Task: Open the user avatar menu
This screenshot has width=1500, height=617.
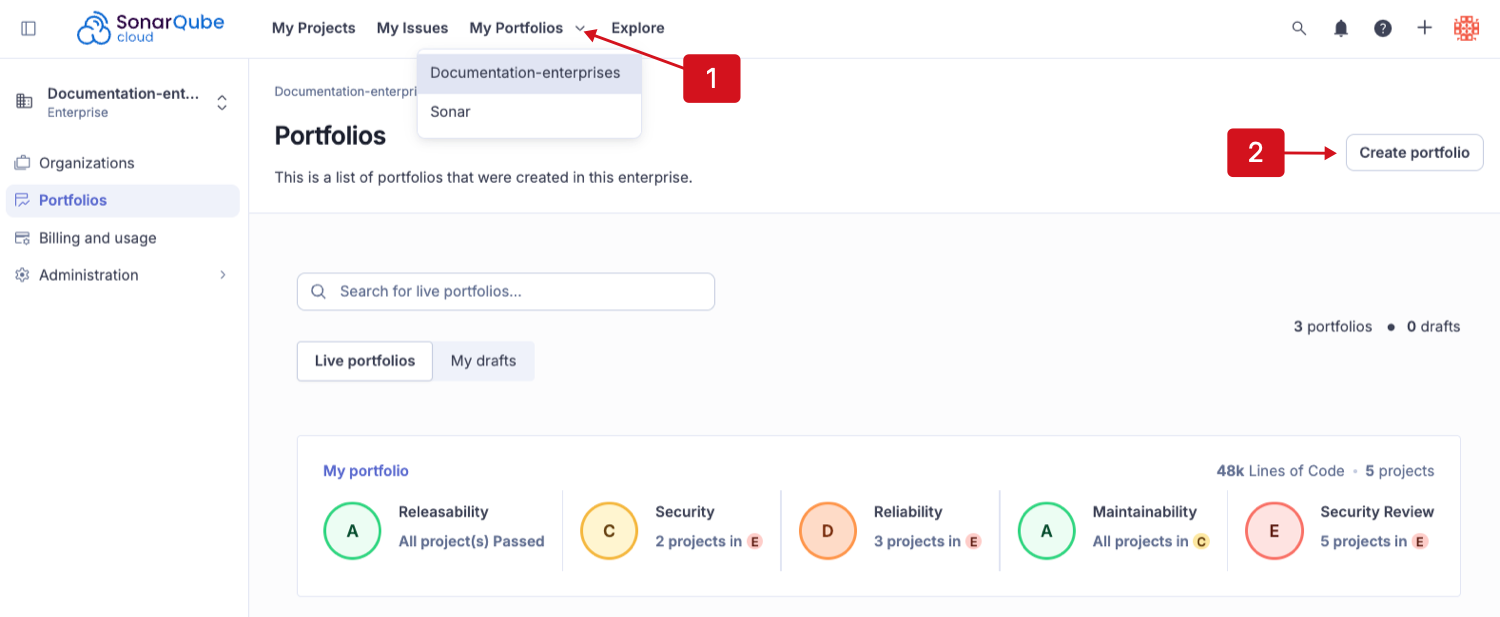Action: point(1466,28)
